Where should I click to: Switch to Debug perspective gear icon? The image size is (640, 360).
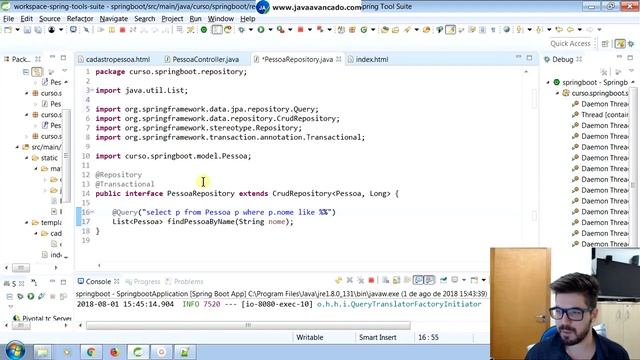coord(631,44)
